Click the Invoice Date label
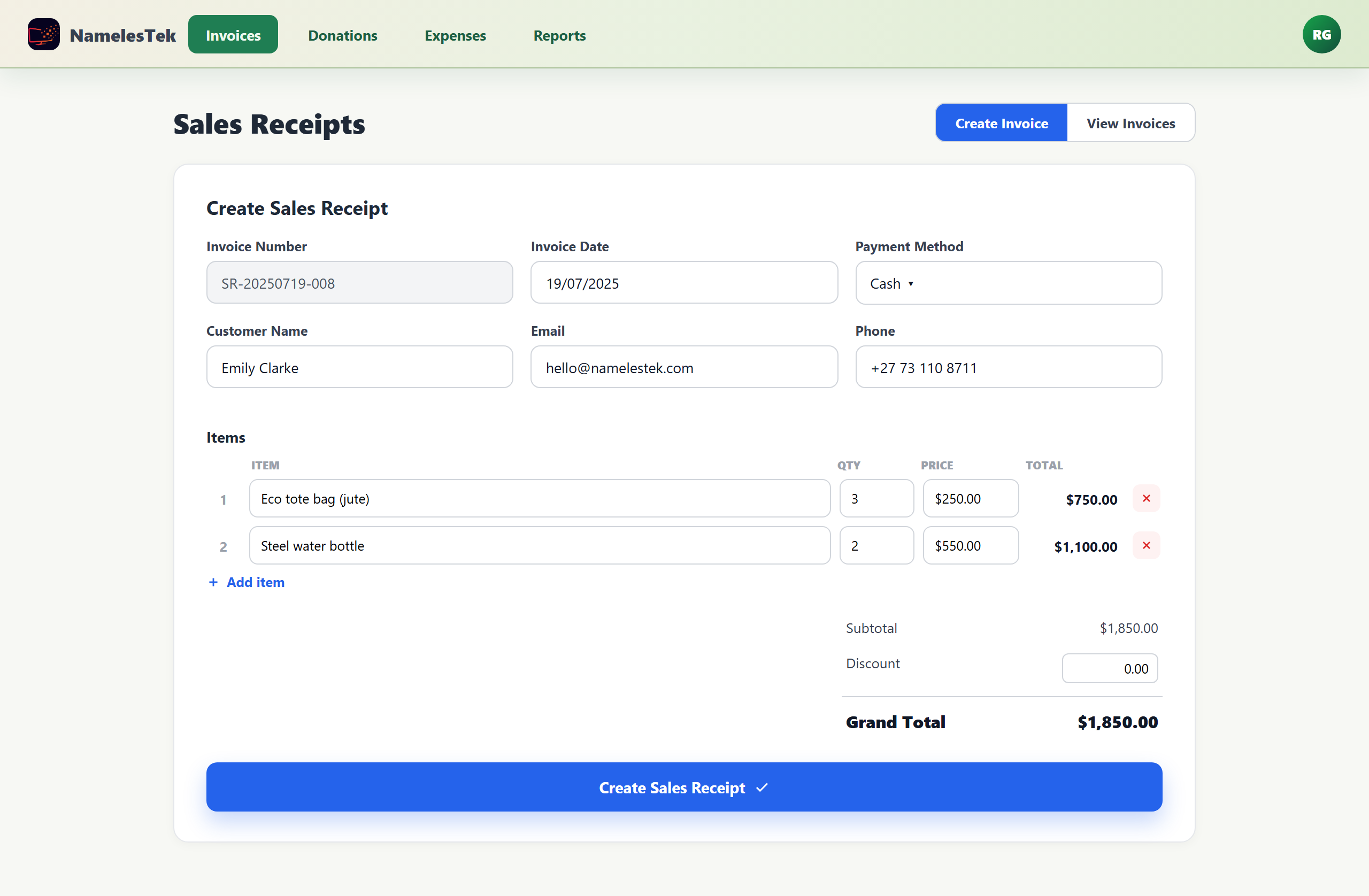1369x896 pixels. pos(570,246)
